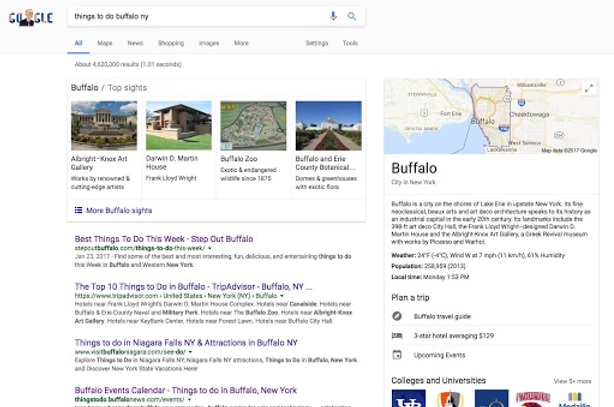Open Things to do in Niagara Falls result
Image resolution: width=614 pixels, height=407 pixels.
pos(186,342)
